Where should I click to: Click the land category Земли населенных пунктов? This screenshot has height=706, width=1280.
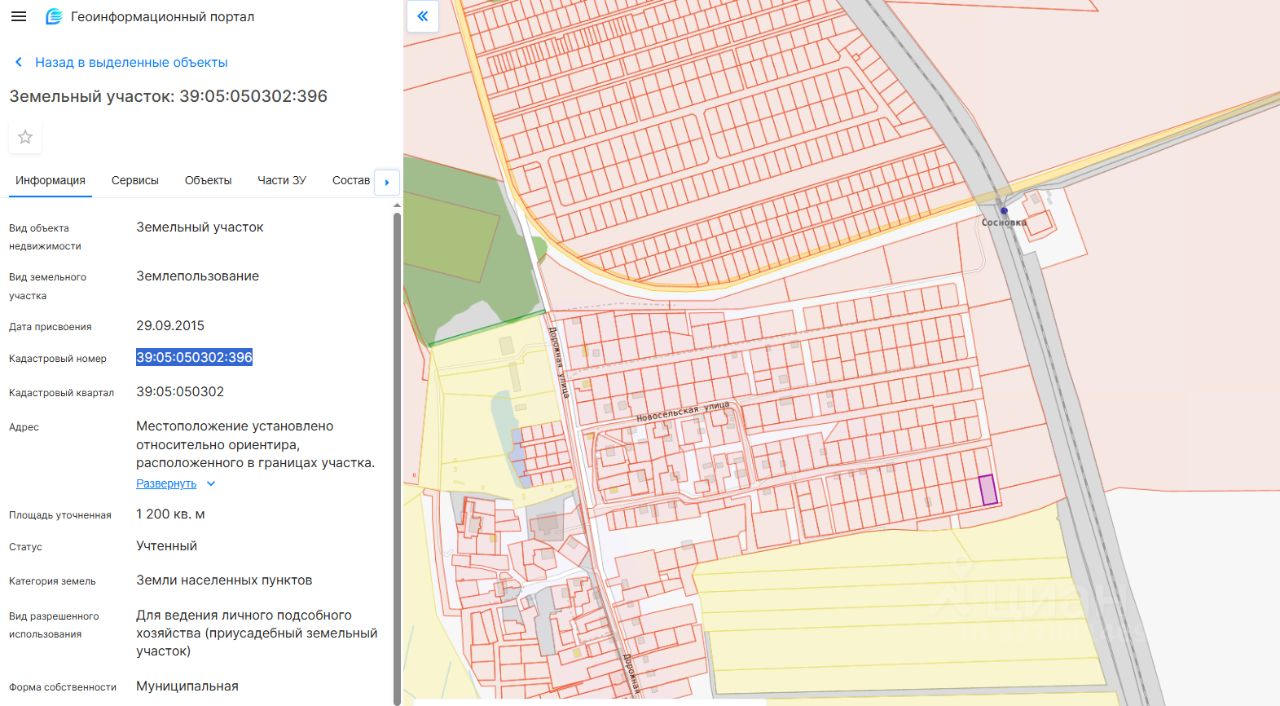click(224, 580)
